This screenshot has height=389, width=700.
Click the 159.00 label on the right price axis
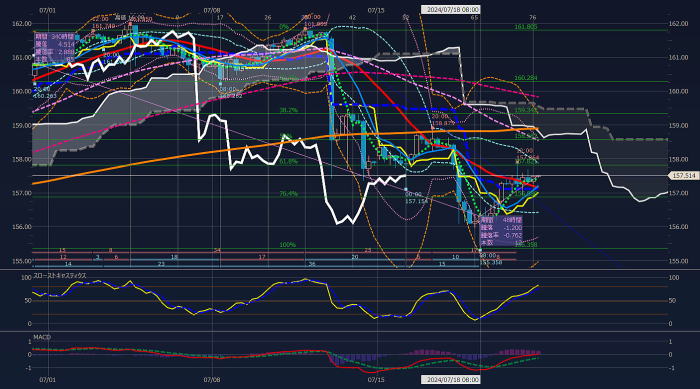click(678, 125)
